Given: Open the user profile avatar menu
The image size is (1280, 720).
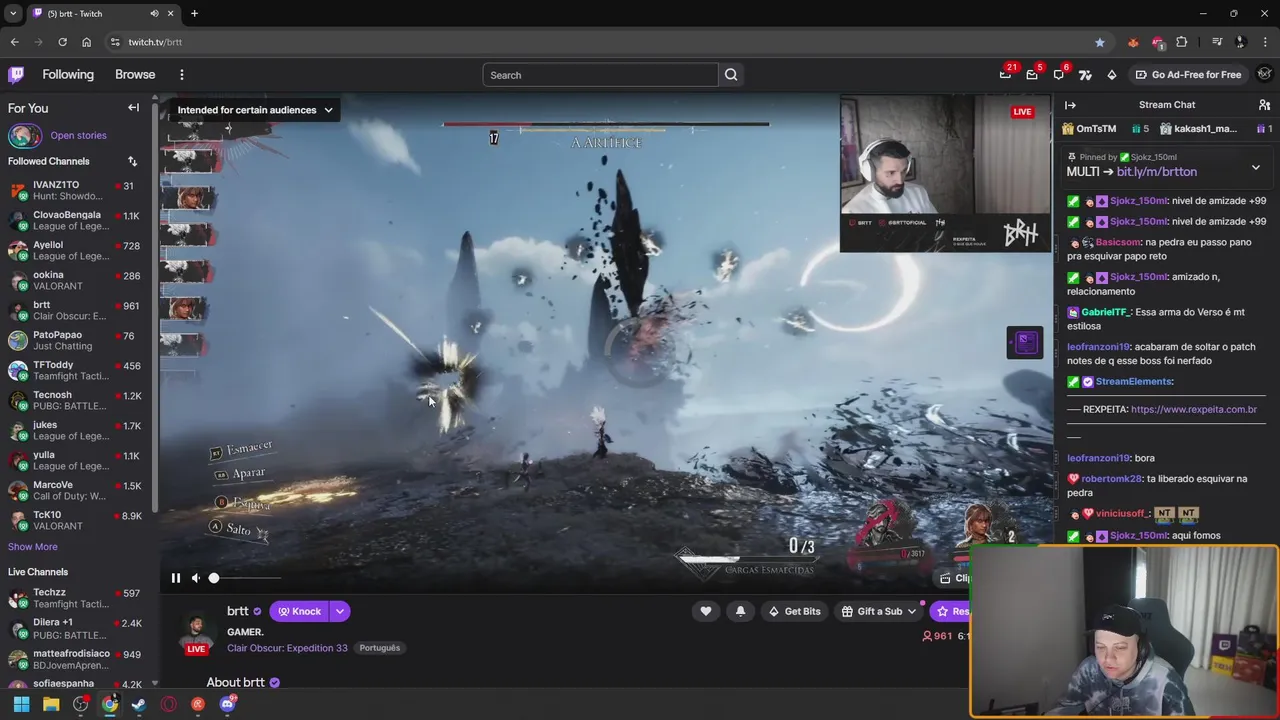Looking at the screenshot, I should (1265, 74).
